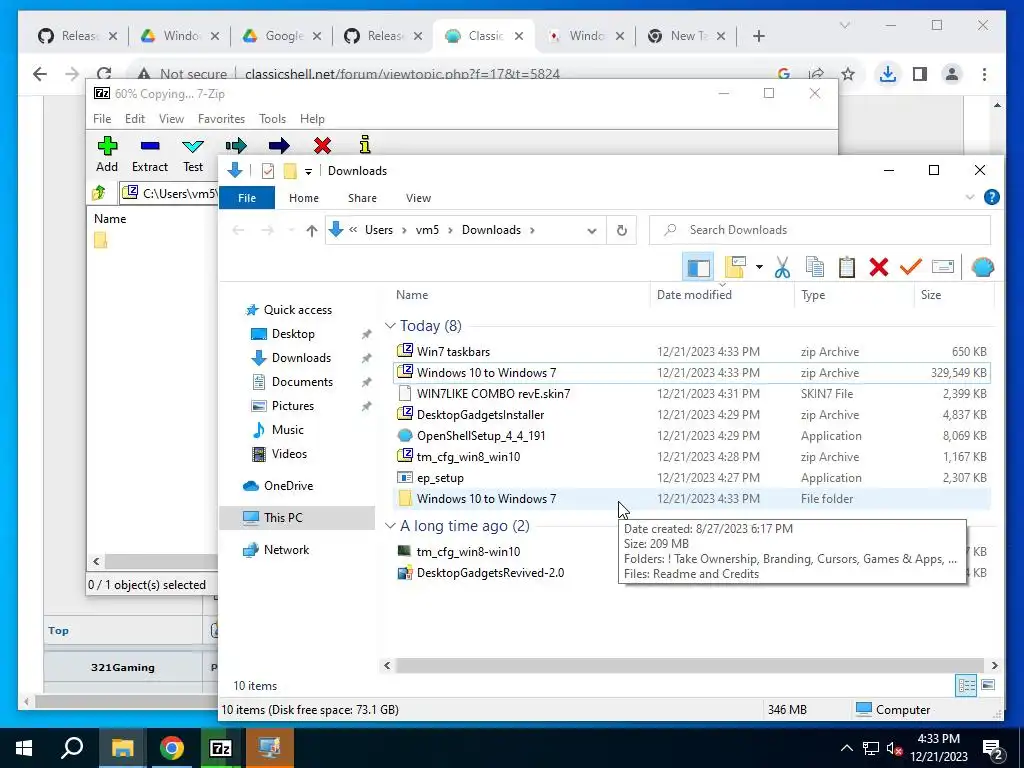
Task: Click the Move arrow icon in 7-Zip toolbar
Action: pyautogui.click(x=279, y=145)
